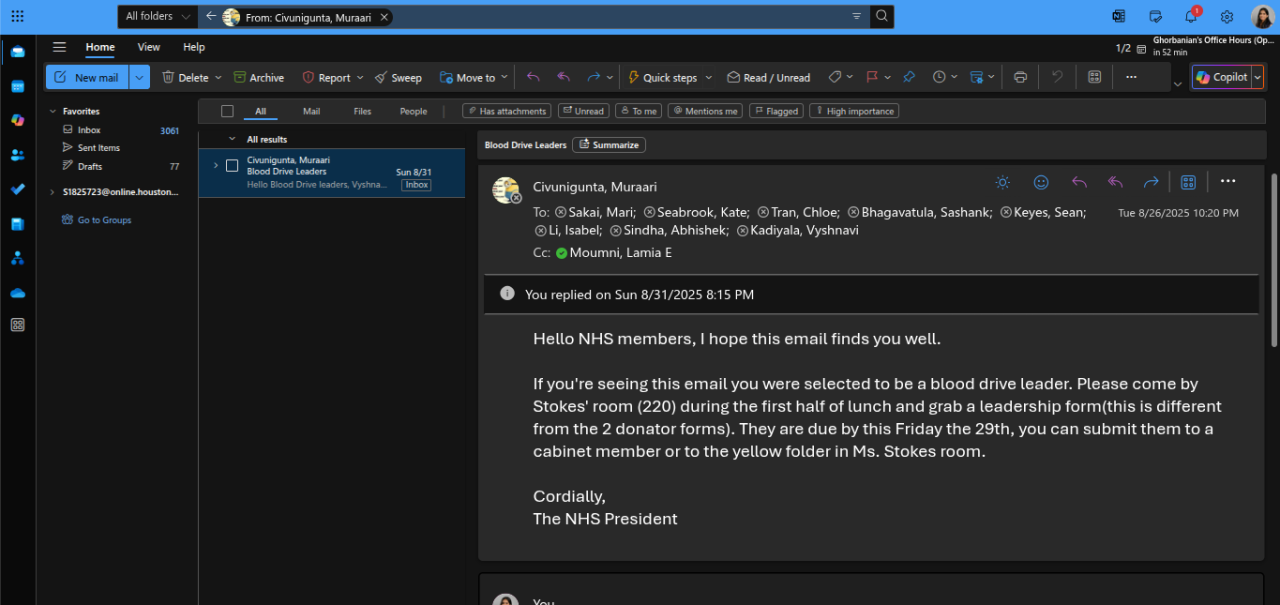
Task: Remove the From: Civunigunta, Muraari search chip
Action: coord(384,17)
